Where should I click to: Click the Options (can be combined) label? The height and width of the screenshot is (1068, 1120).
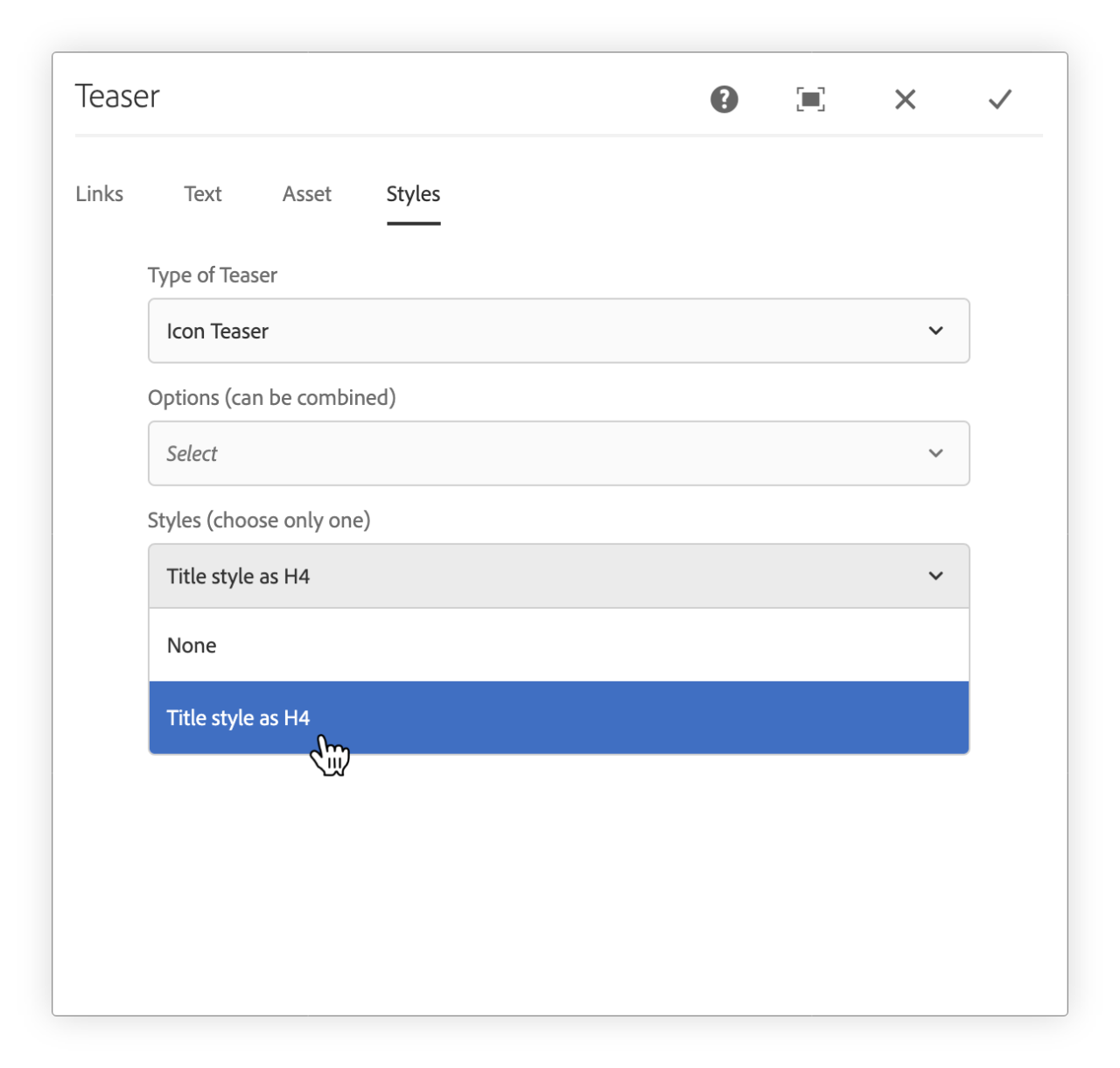coord(272,397)
